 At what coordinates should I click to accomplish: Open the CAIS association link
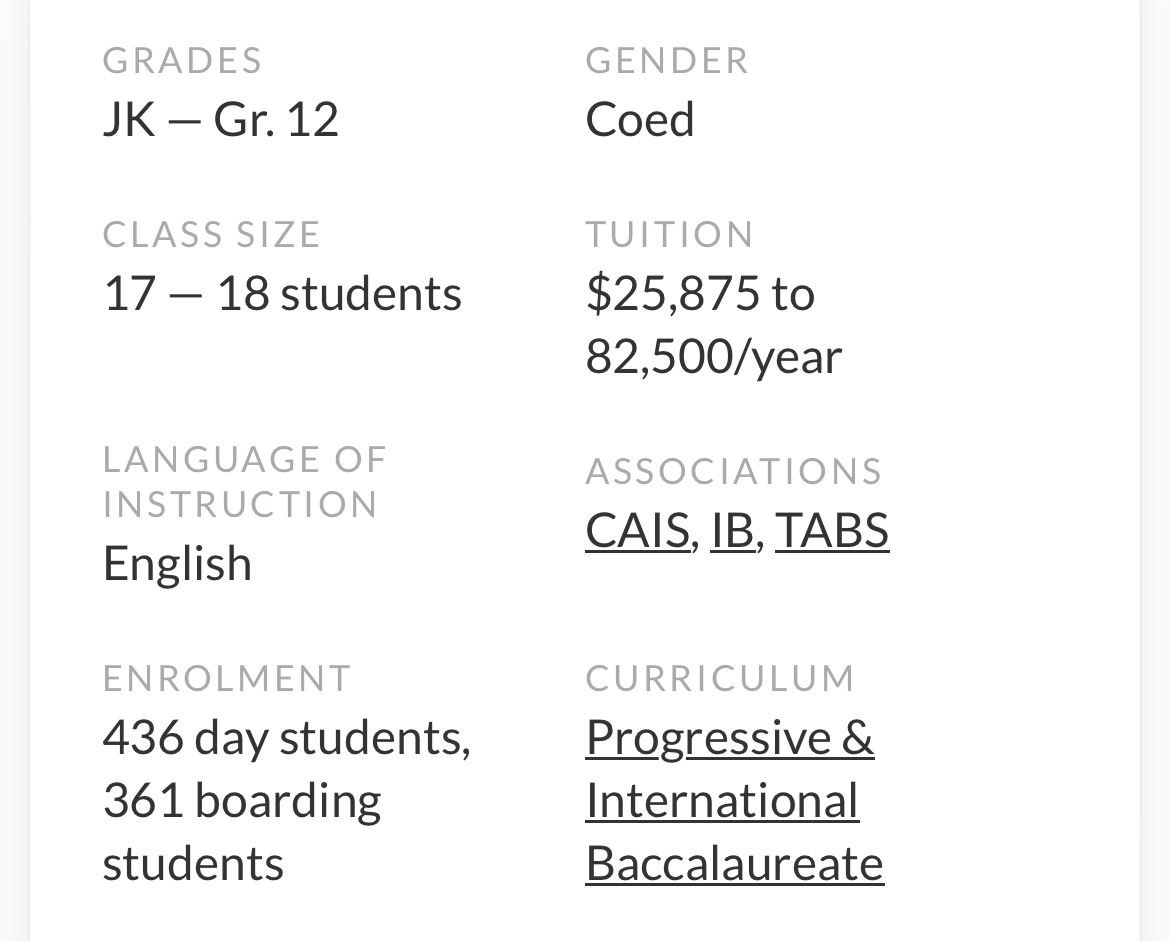[637, 530]
